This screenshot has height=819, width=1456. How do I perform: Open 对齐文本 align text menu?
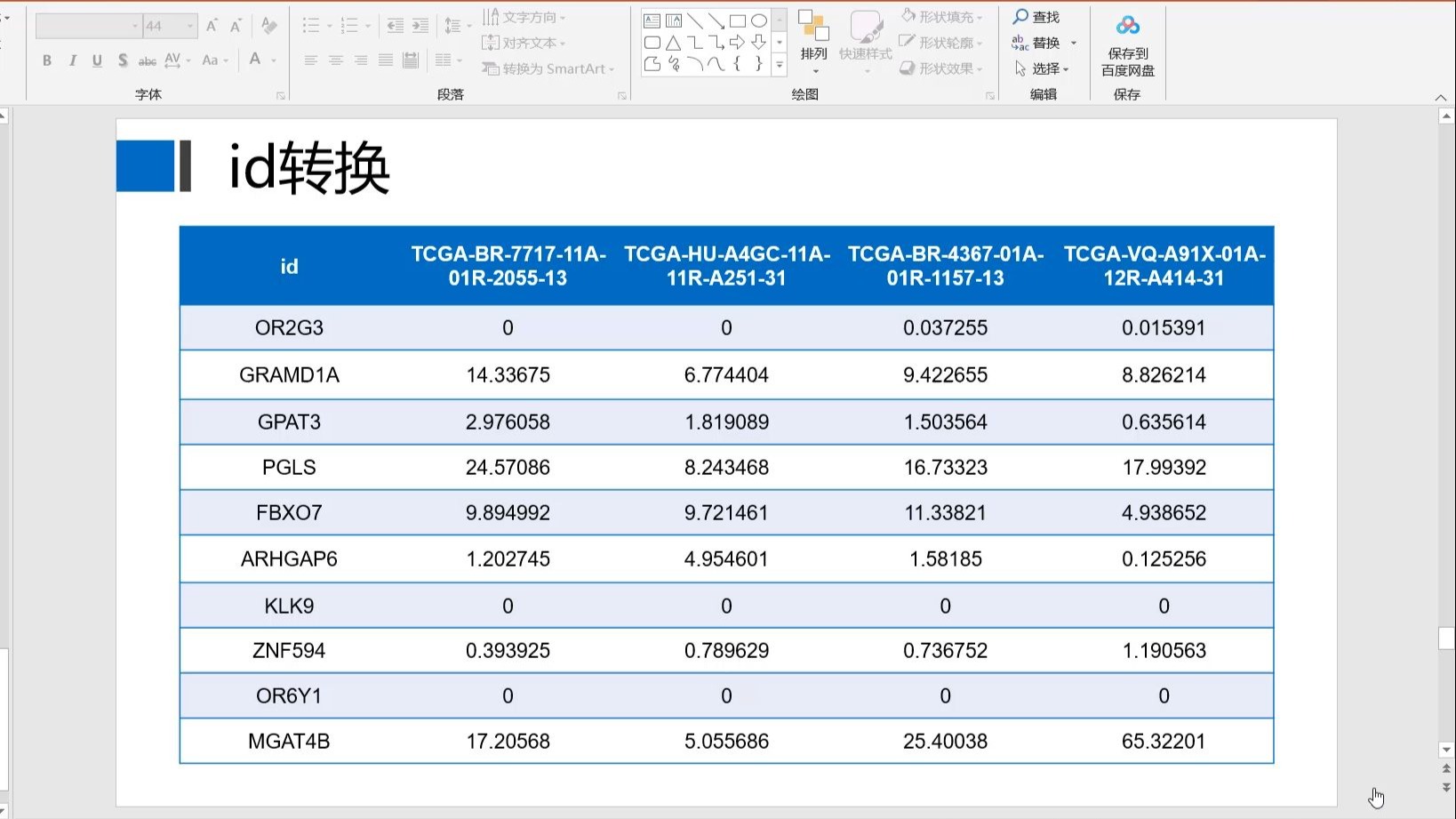pos(524,43)
